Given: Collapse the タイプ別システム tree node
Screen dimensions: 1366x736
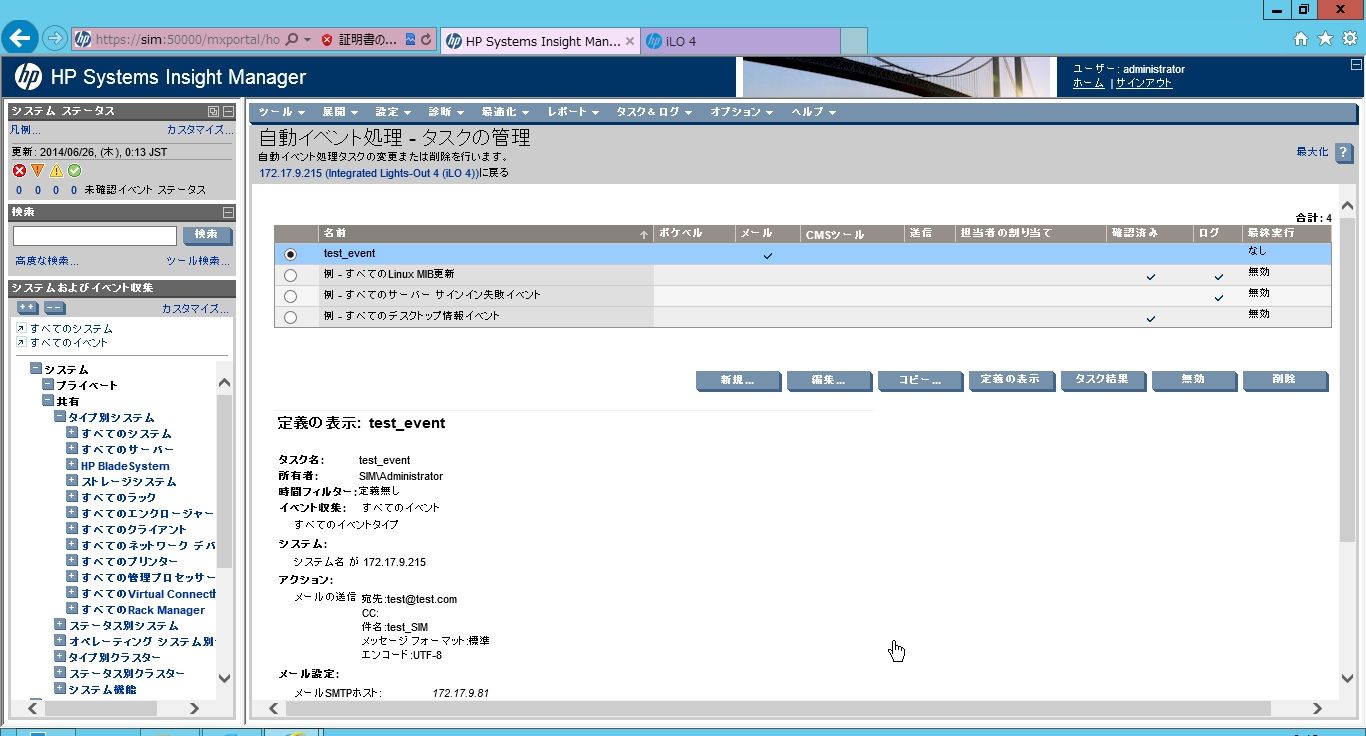Looking at the screenshot, I should point(60,417).
